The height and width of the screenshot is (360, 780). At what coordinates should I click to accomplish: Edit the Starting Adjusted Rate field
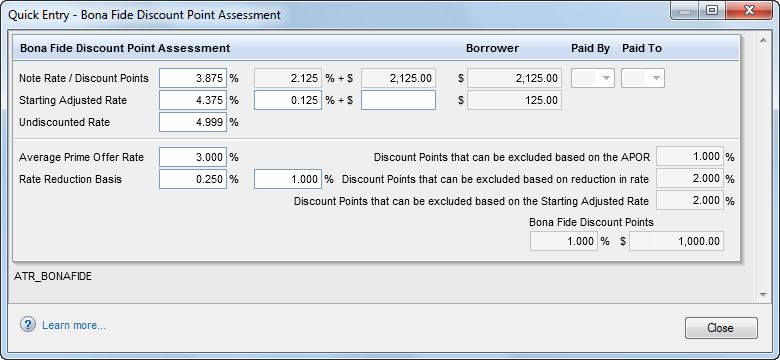(x=193, y=100)
